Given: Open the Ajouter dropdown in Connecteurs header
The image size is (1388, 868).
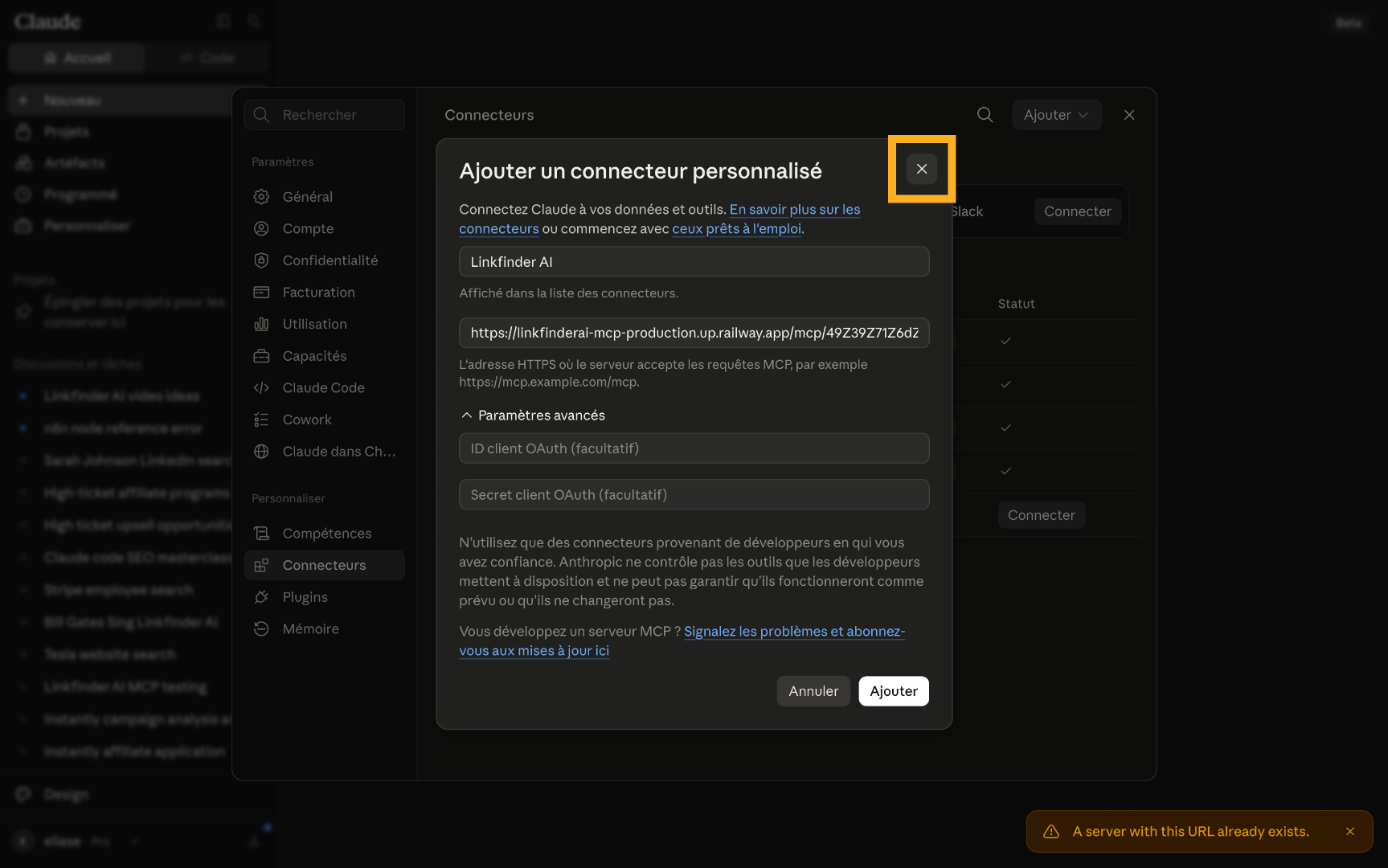Looking at the screenshot, I should coord(1056,115).
